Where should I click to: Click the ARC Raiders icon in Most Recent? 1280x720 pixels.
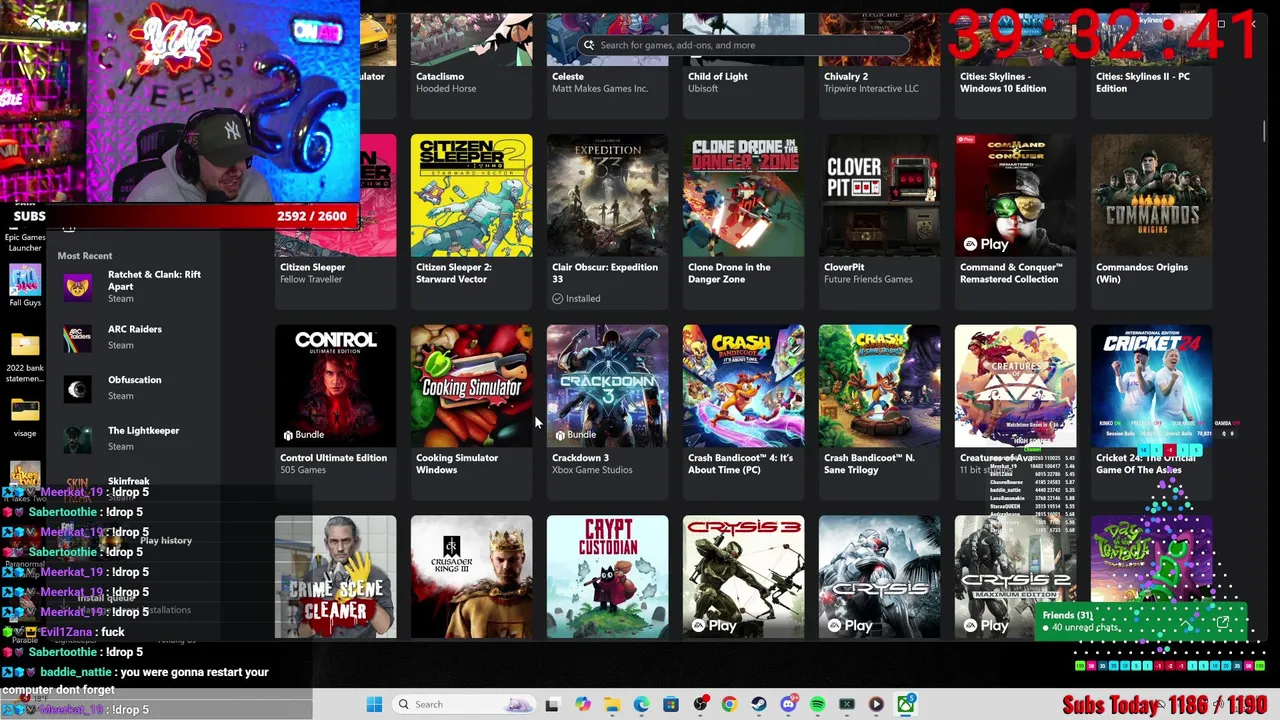77,338
